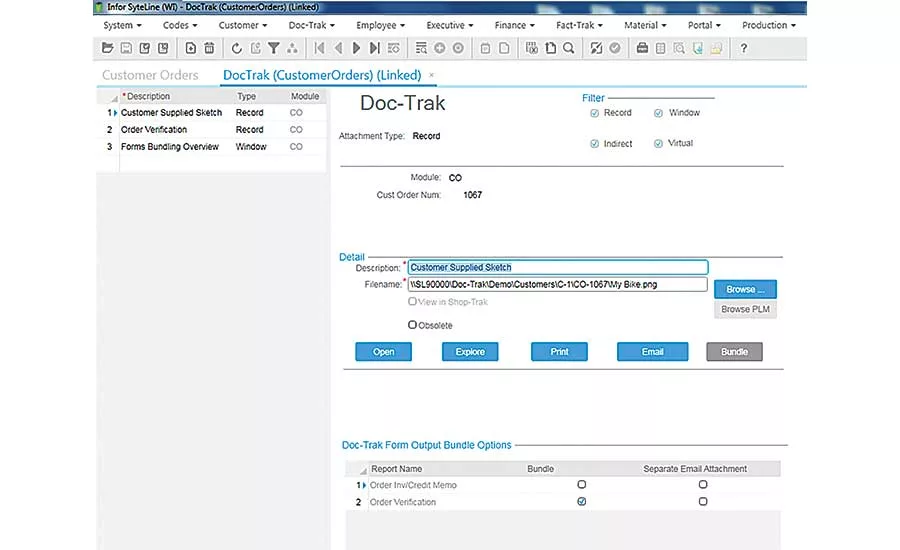The image size is (900, 550).
Task: Open the Material dropdown menu
Action: coord(645,25)
